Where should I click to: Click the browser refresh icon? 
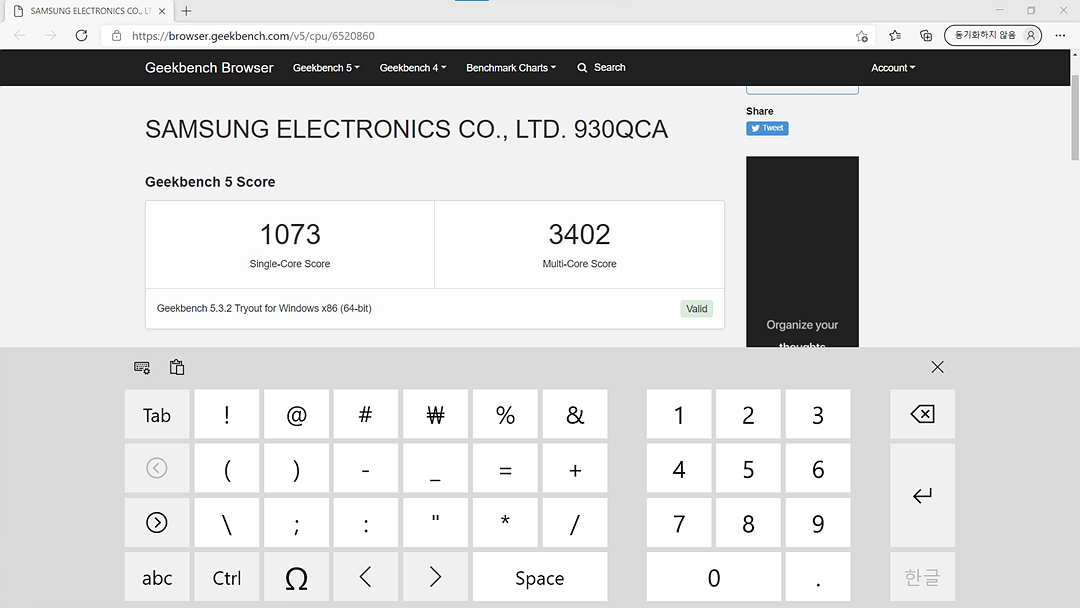(x=81, y=36)
